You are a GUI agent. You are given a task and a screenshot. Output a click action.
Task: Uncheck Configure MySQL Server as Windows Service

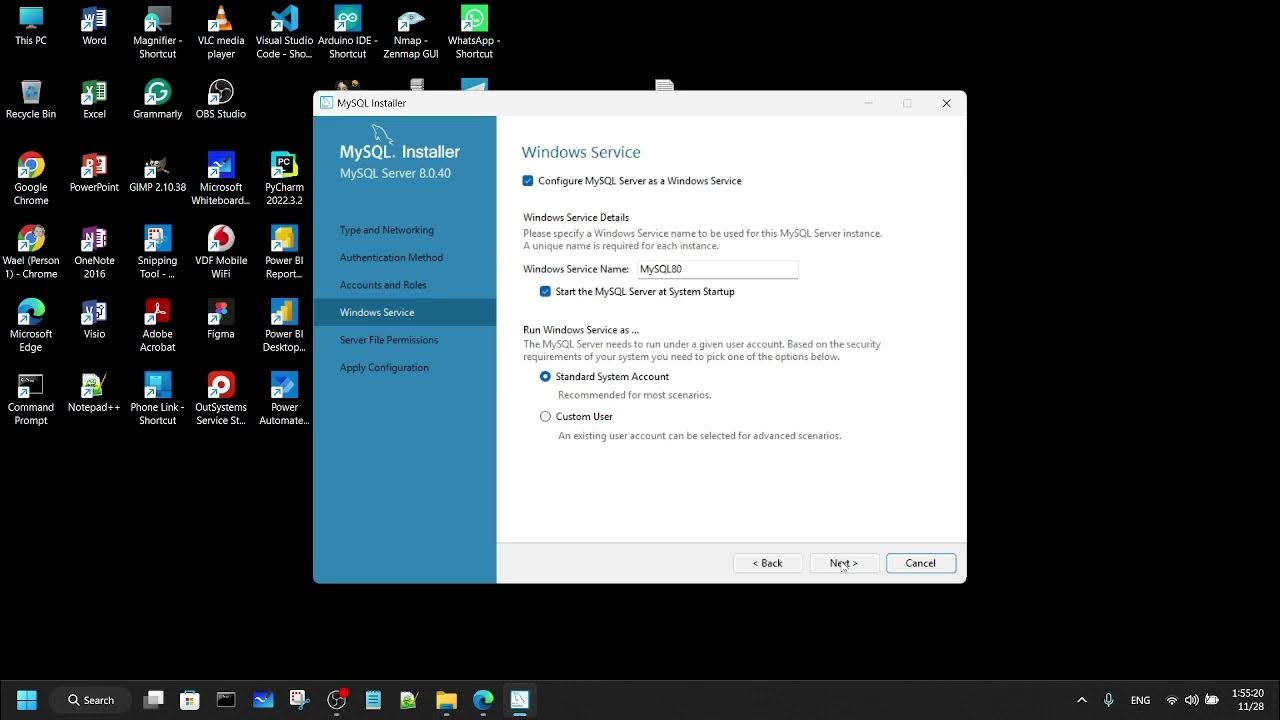click(528, 181)
